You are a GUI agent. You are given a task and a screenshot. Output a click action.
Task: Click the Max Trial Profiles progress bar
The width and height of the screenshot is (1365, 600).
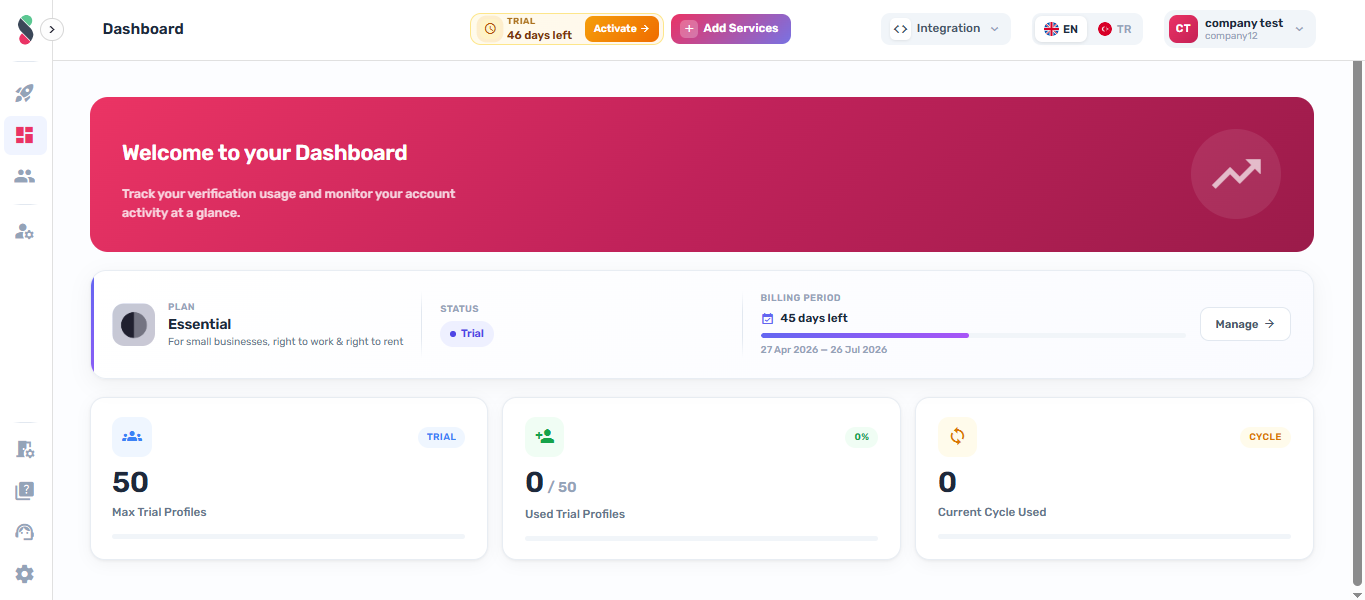click(288, 537)
